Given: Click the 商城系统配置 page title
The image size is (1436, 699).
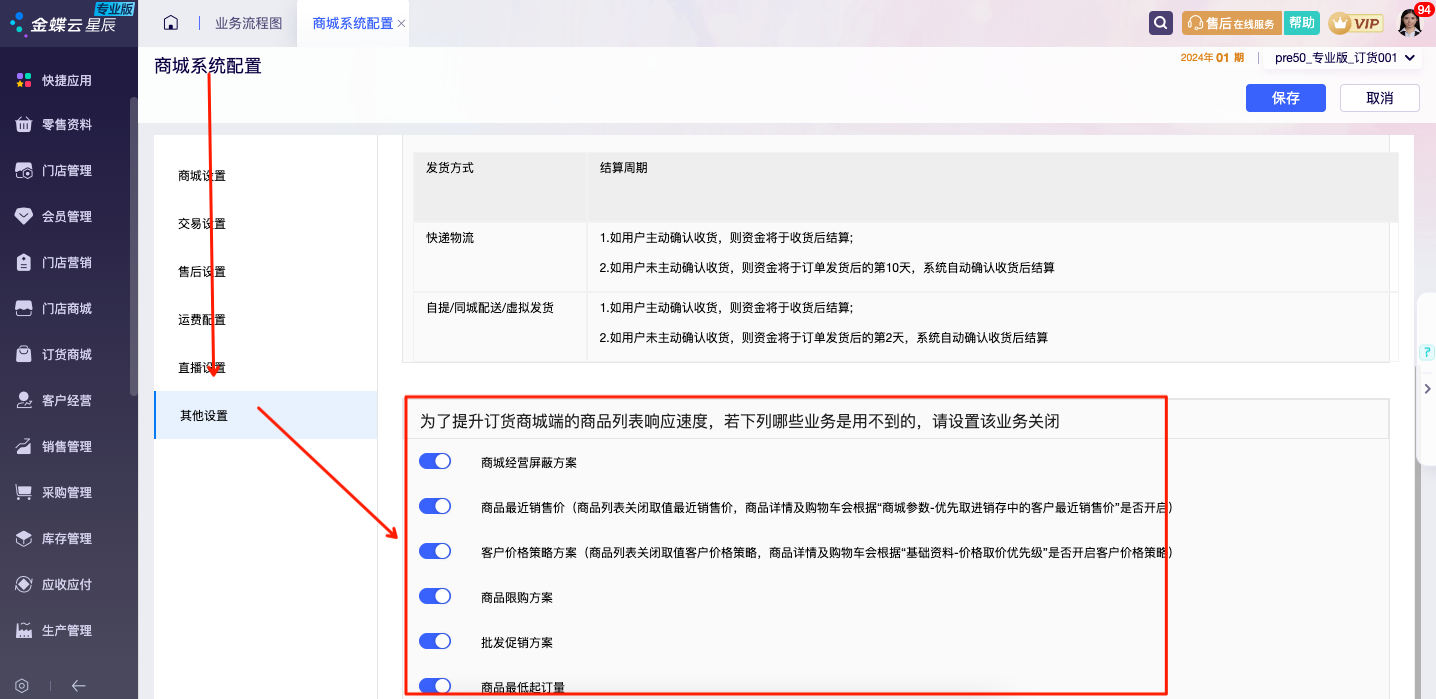Looking at the screenshot, I should pos(208,66).
